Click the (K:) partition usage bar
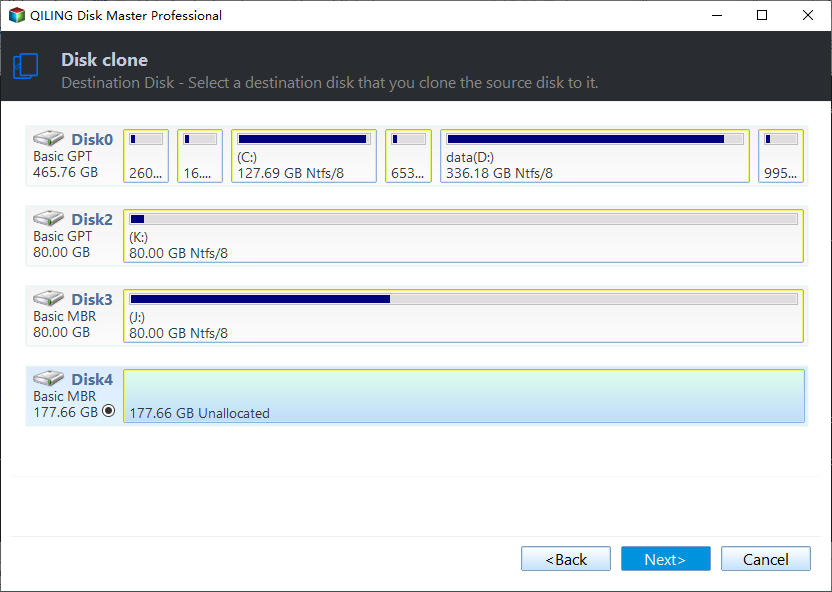Viewport: 832px width, 592px height. pos(463,219)
